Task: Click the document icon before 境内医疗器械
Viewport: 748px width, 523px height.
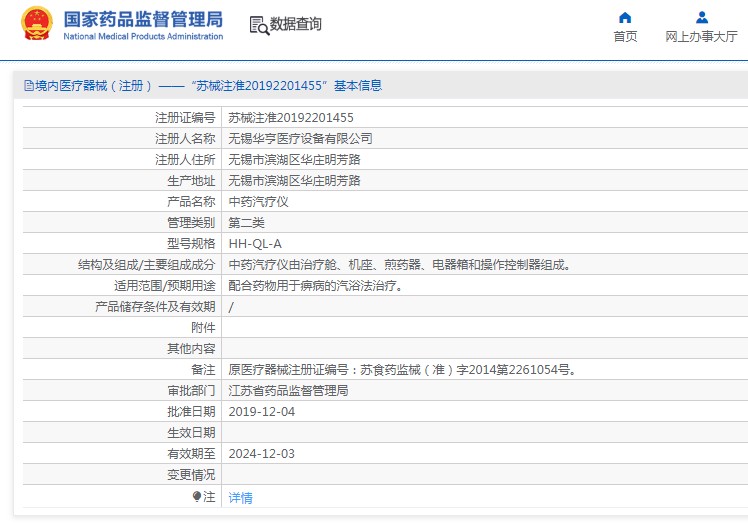Action: [29, 86]
